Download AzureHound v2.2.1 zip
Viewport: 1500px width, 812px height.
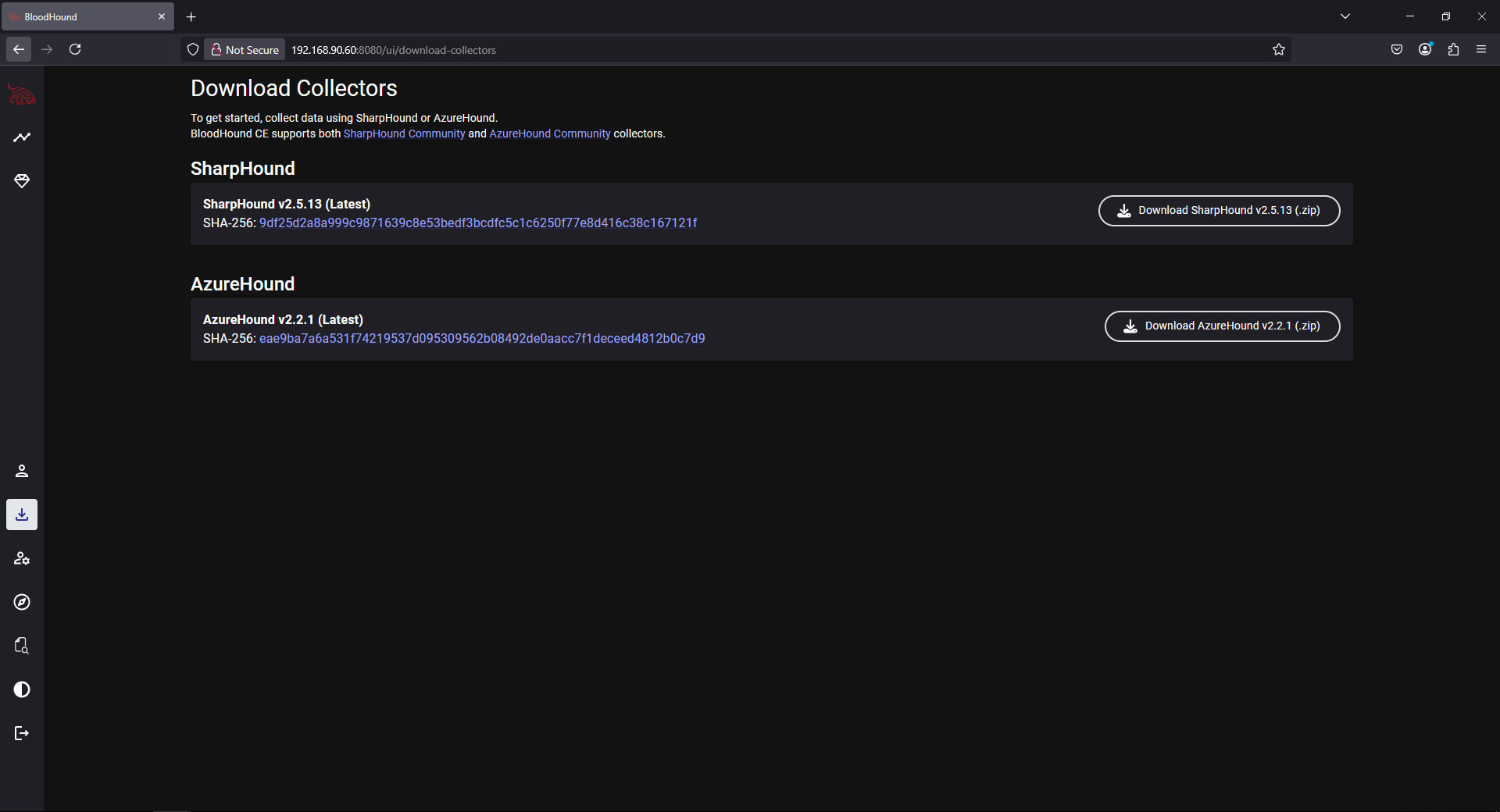1222,326
